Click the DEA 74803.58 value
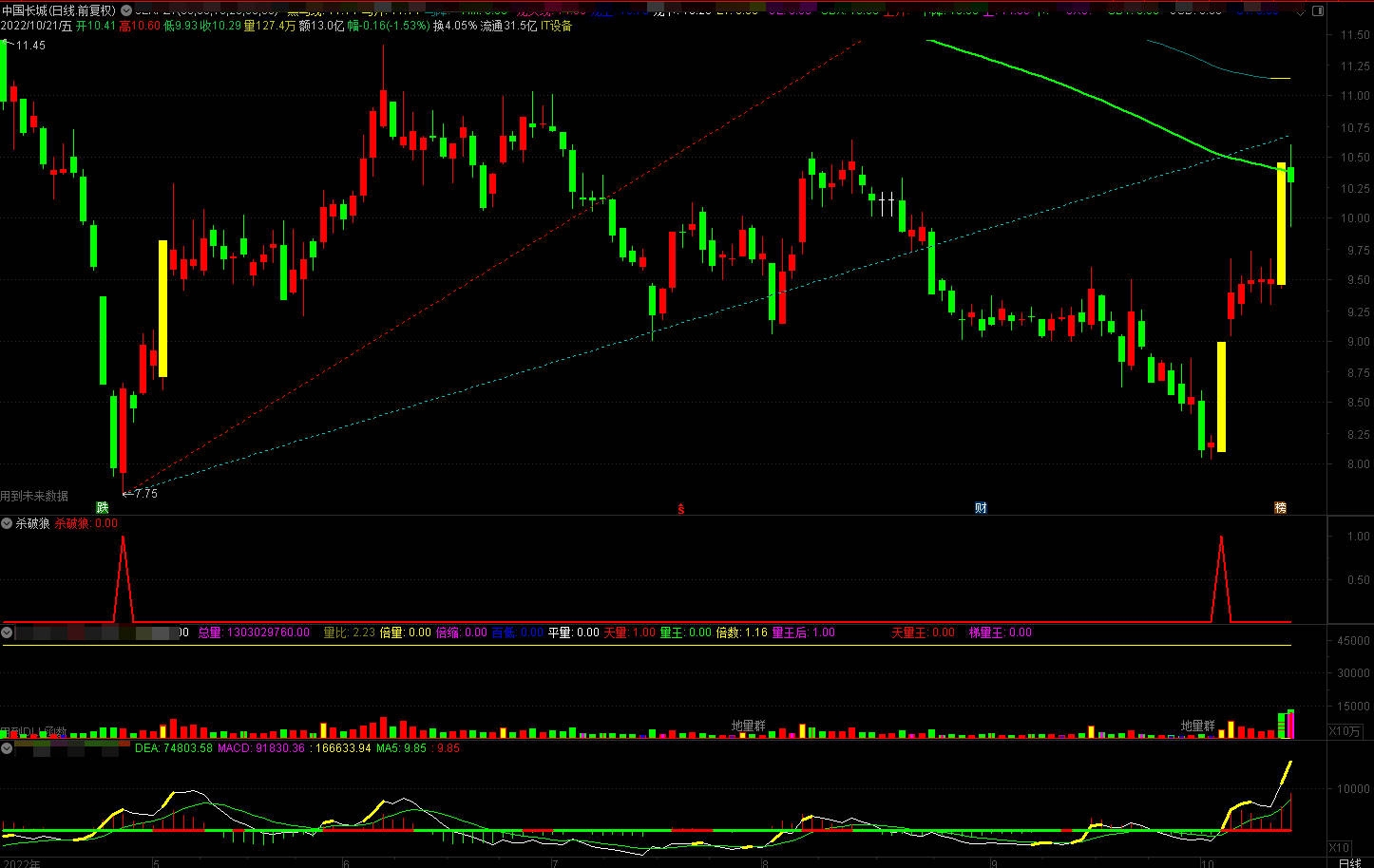This screenshot has width=1374, height=868. tap(174, 748)
